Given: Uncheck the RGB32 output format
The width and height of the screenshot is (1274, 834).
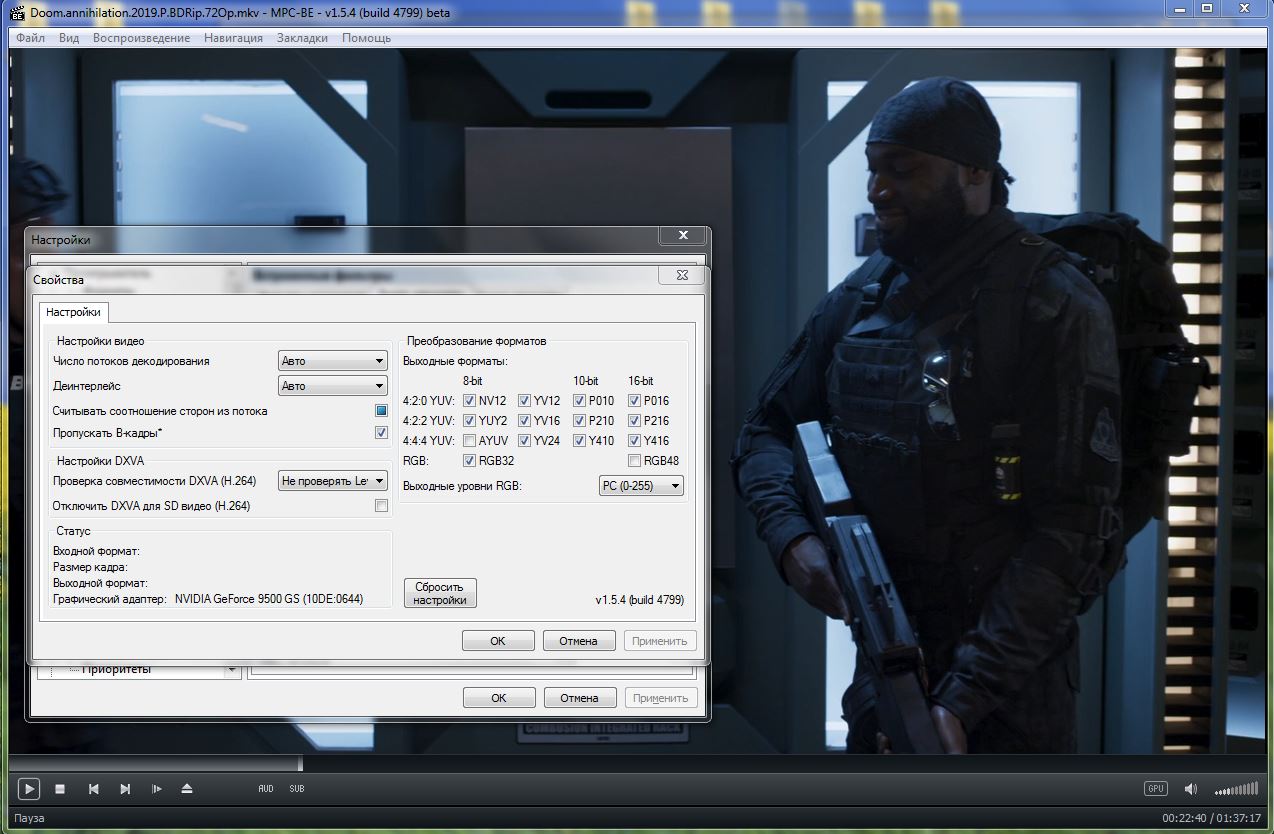Looking at the screenshot, I should [469, 461].
